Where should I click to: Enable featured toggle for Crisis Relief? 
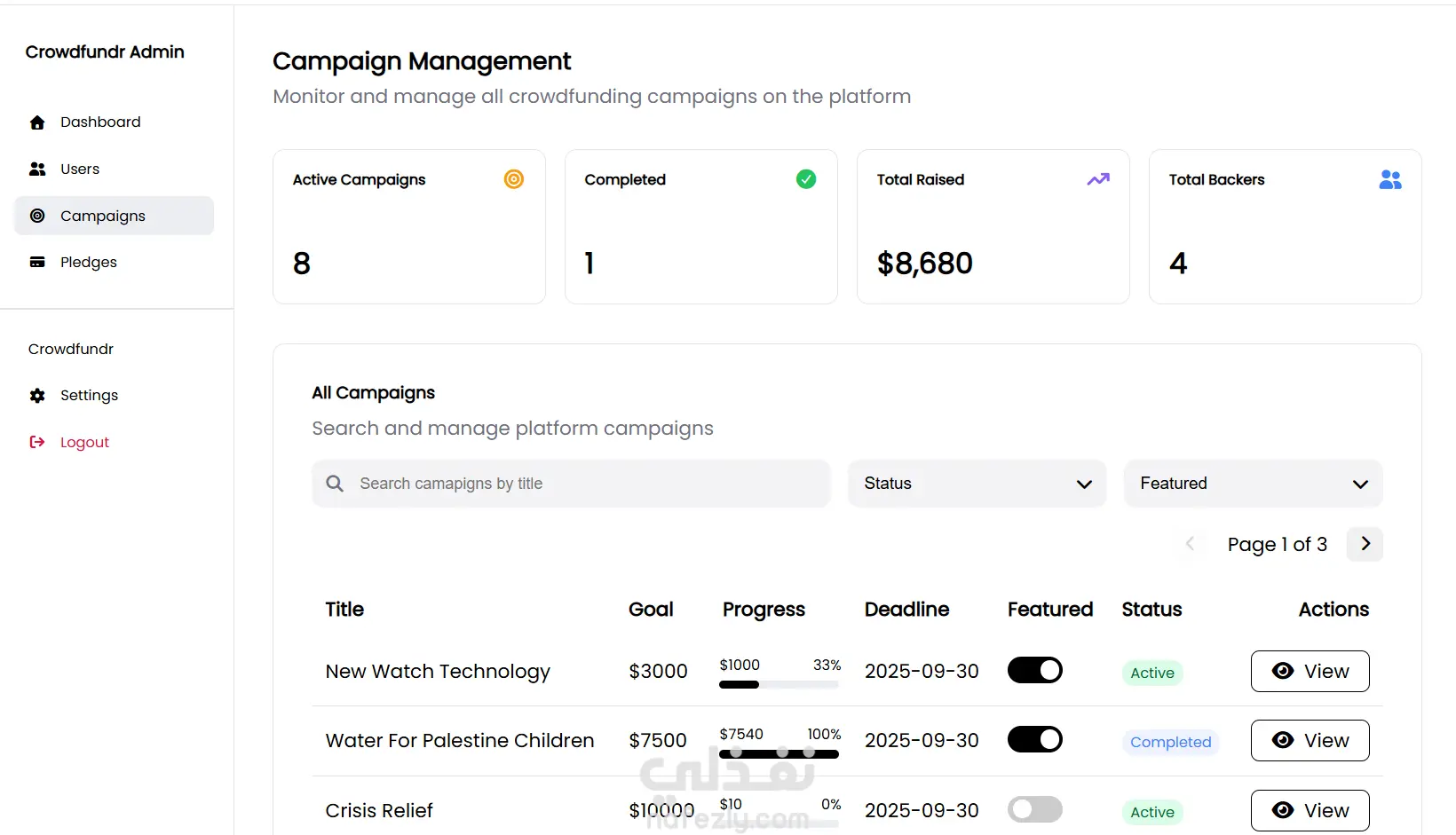tap(1035, 809)
